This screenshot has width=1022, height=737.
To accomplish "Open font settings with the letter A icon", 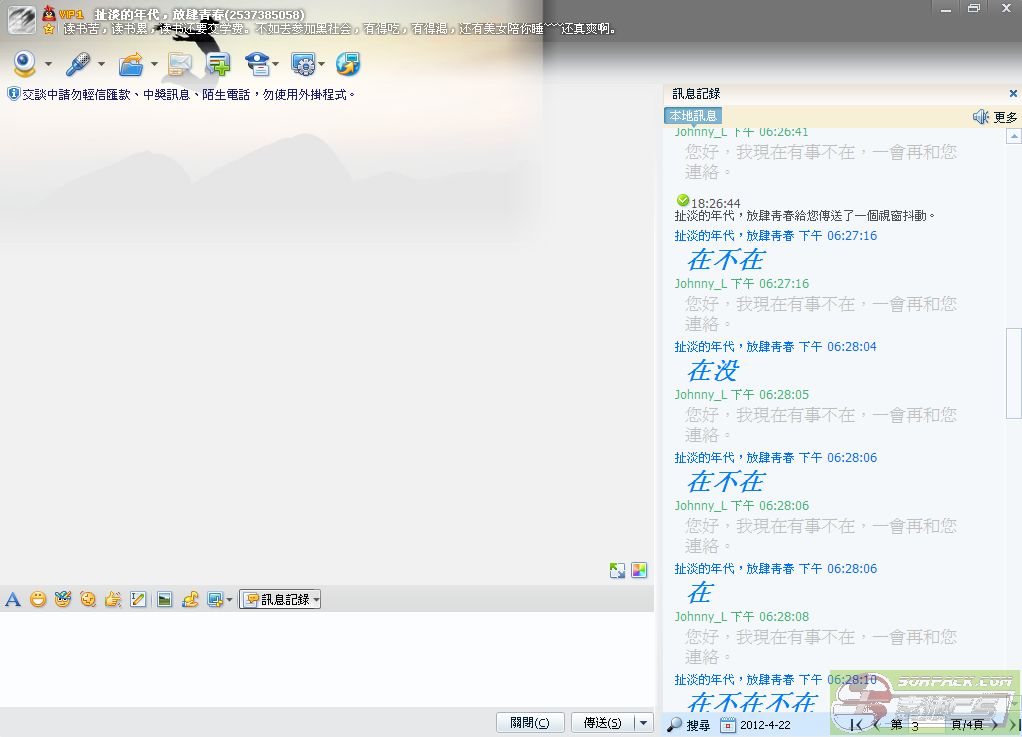I will pyautogui.click(x=13, y=600).
